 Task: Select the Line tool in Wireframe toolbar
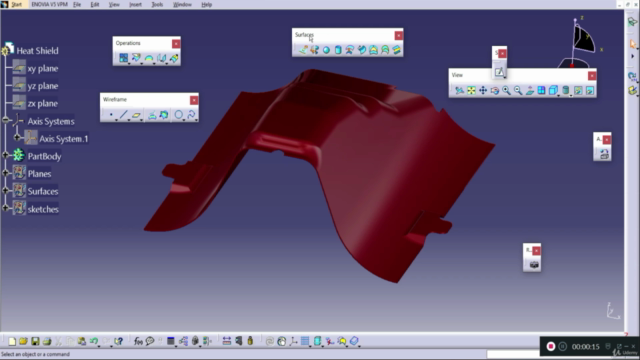124,115
